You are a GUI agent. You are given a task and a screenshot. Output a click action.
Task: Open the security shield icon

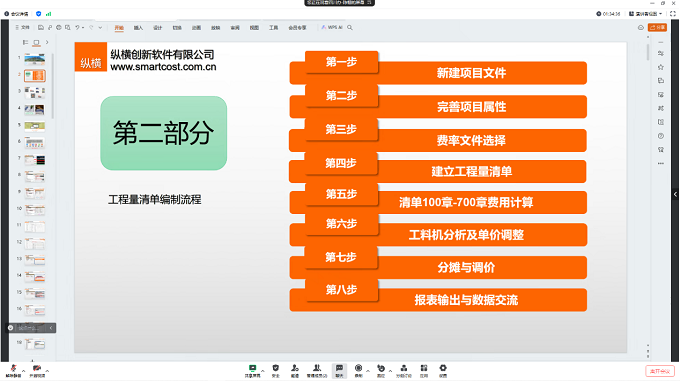[x=276, y=371]
